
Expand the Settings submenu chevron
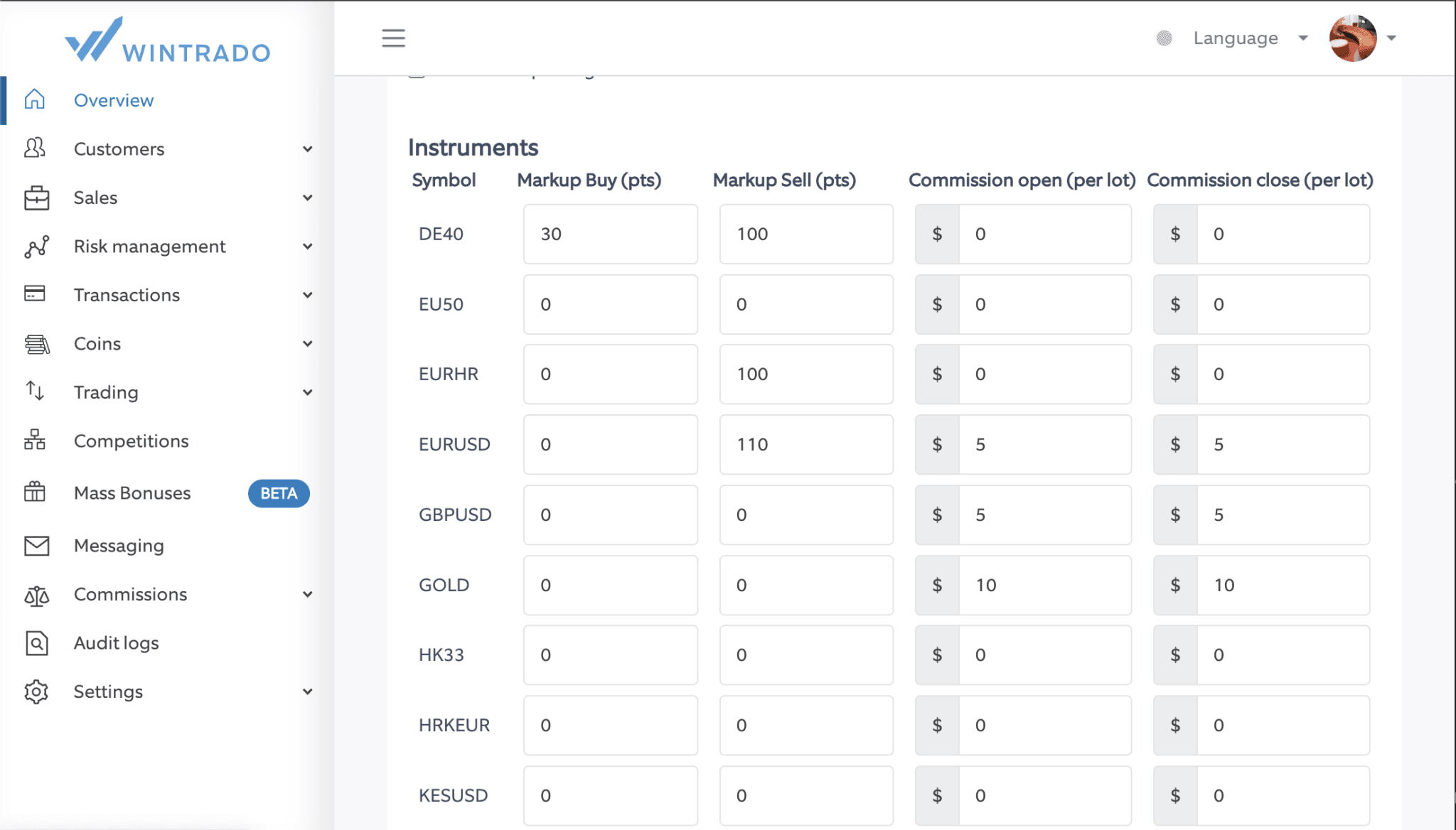point(307,691)
